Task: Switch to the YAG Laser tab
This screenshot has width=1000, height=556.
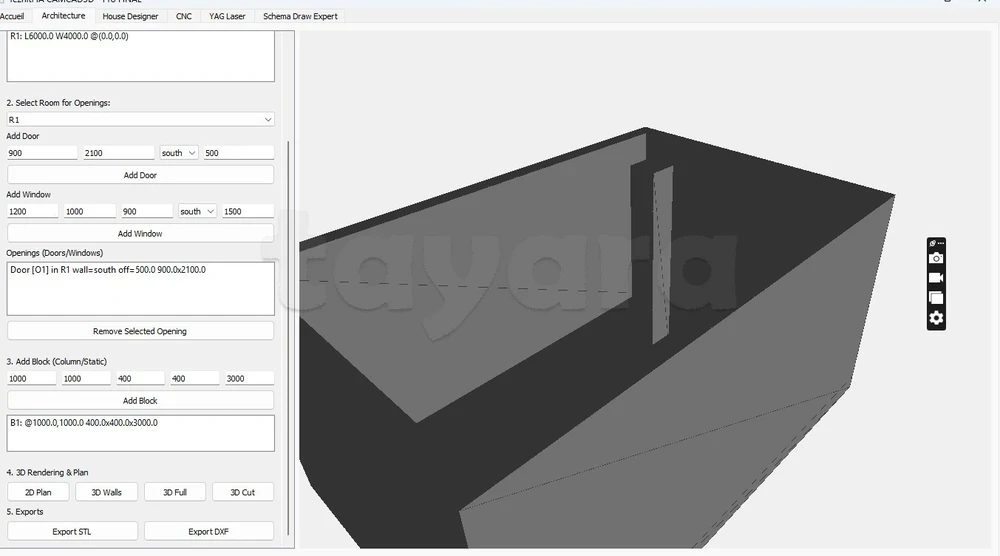Action: pos(227,16)
